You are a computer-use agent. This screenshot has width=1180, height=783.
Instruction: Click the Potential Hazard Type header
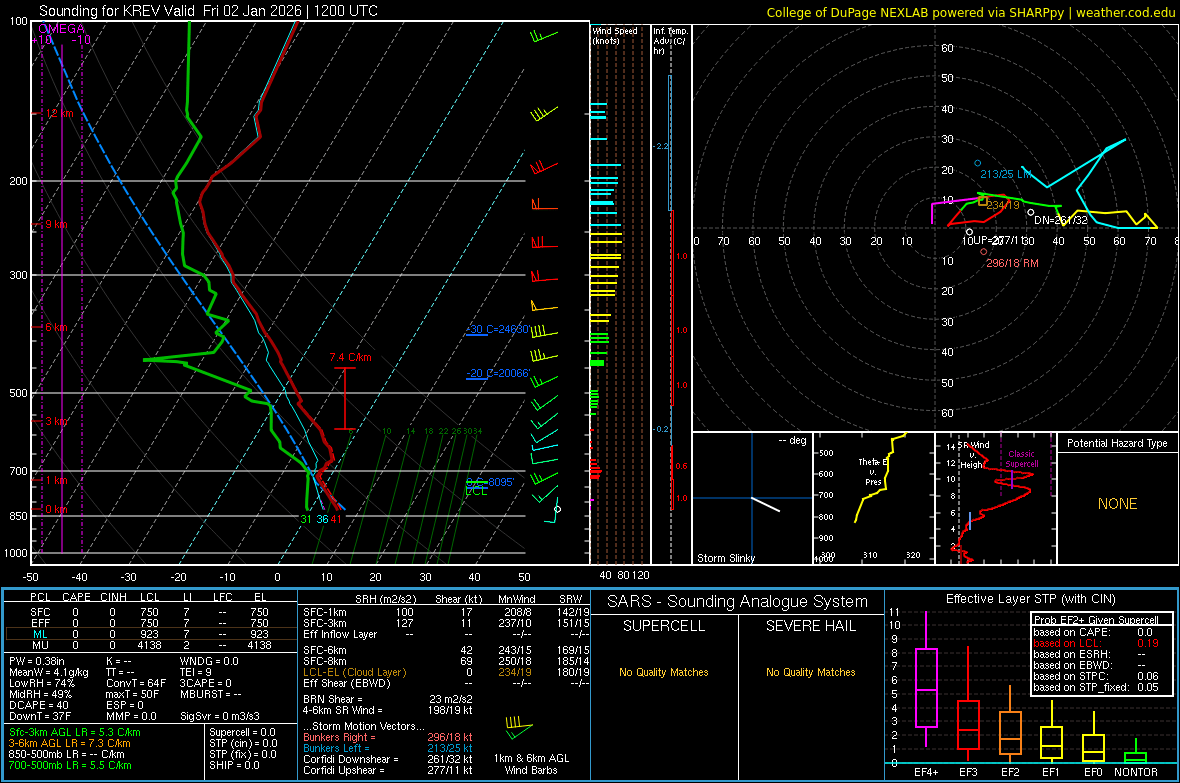[x=1117, y=443]
